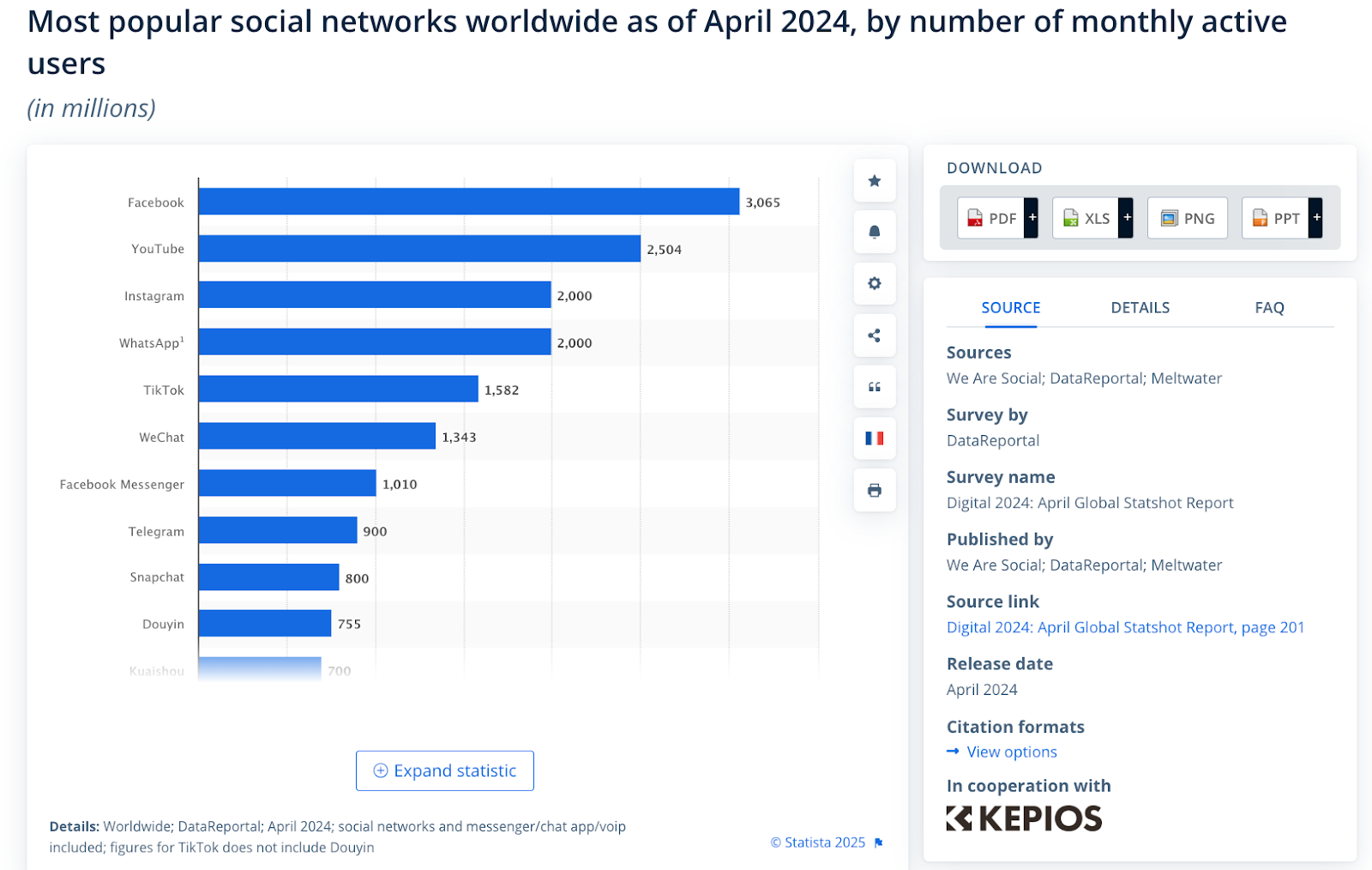The height and width of the screenshot is (870, 1372).
Task: Download the statistic as PDF
Action: 991,218
